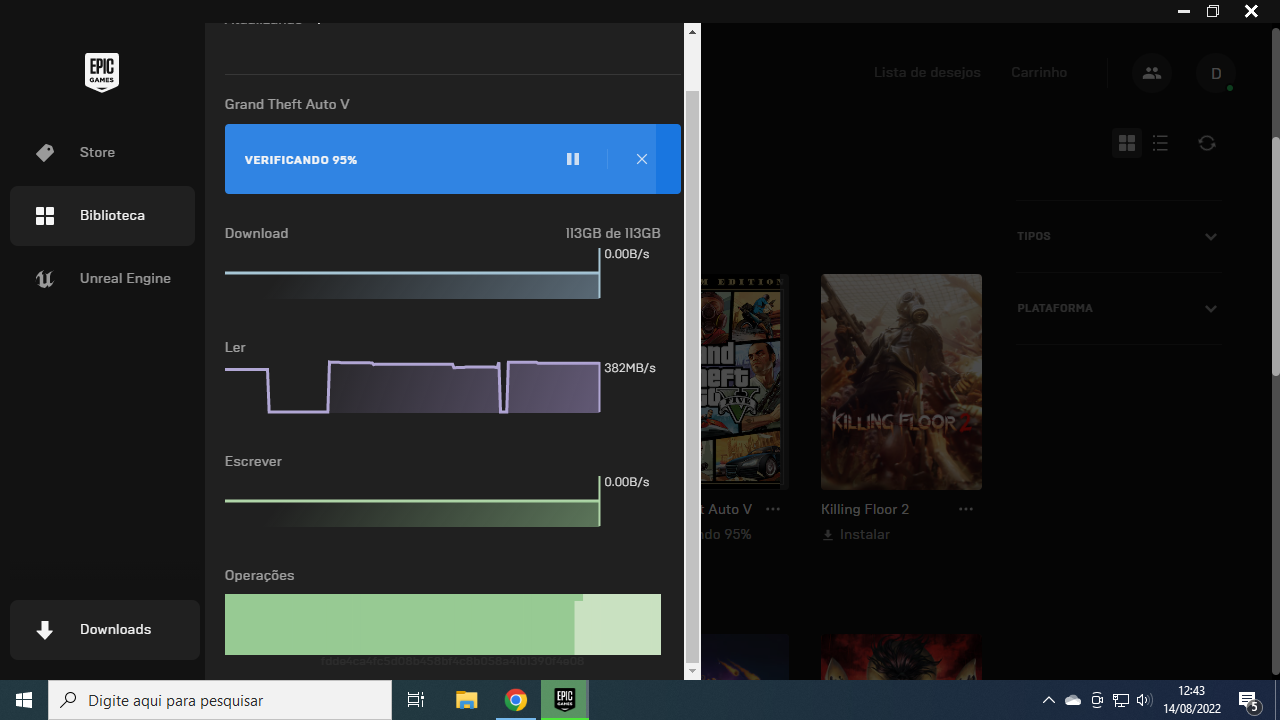
Task: Open the Killing Floor 2 cover thumbnail
Action: tap(901, 382)
